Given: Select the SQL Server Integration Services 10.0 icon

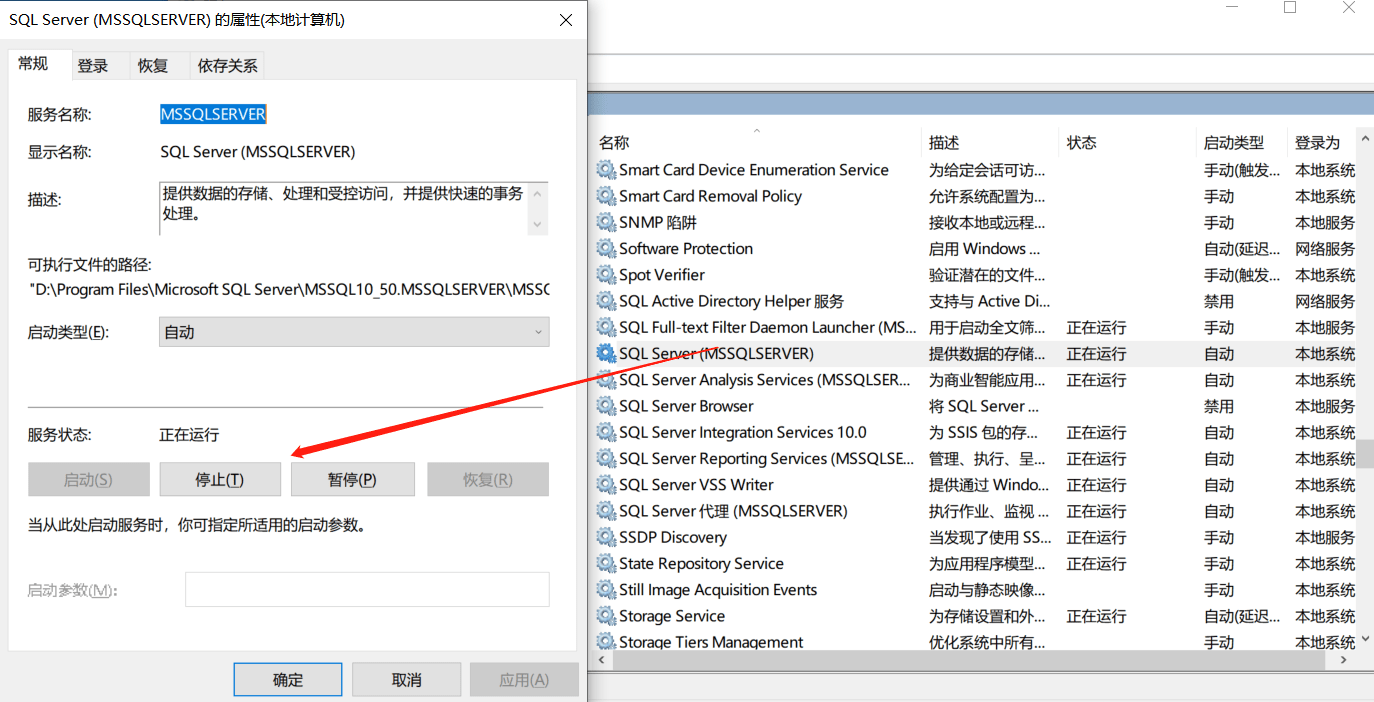Looking at the screenshot, I should 606,432.
